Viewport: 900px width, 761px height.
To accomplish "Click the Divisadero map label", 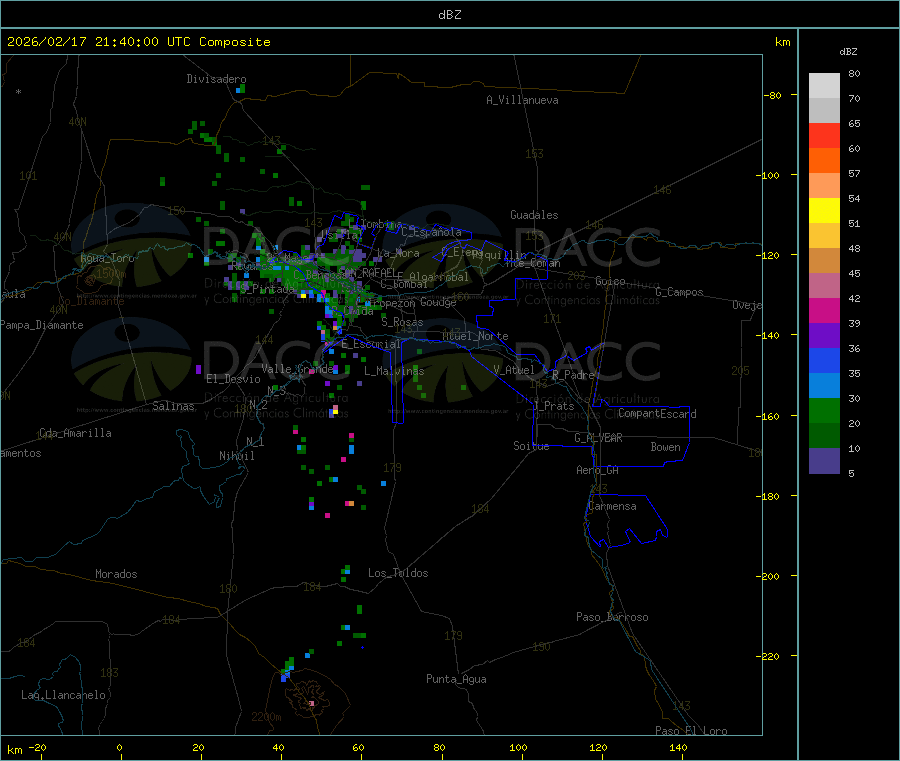I will [216, 79].
